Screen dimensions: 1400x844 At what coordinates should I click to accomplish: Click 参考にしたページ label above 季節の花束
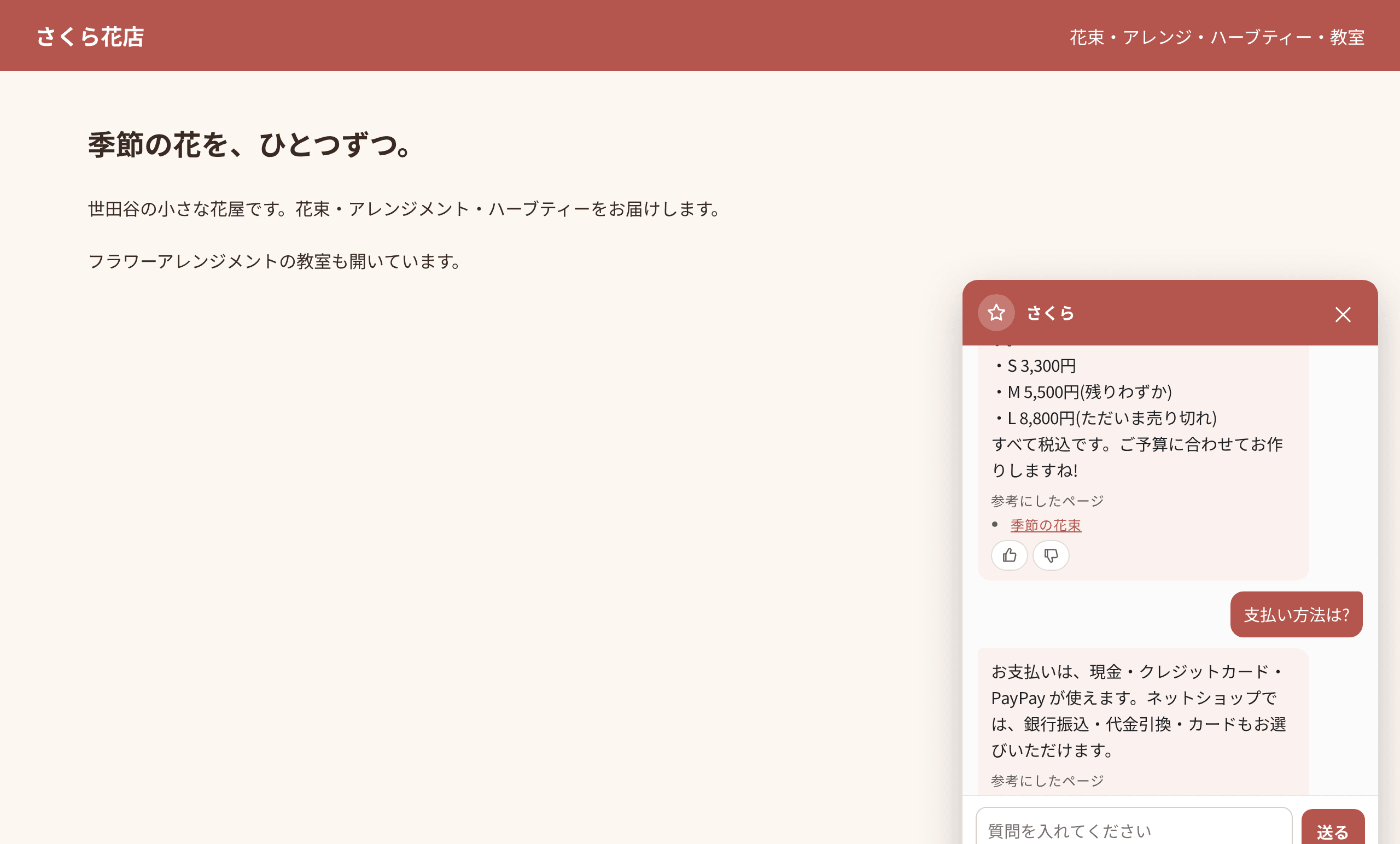(x=1047, y=501)
